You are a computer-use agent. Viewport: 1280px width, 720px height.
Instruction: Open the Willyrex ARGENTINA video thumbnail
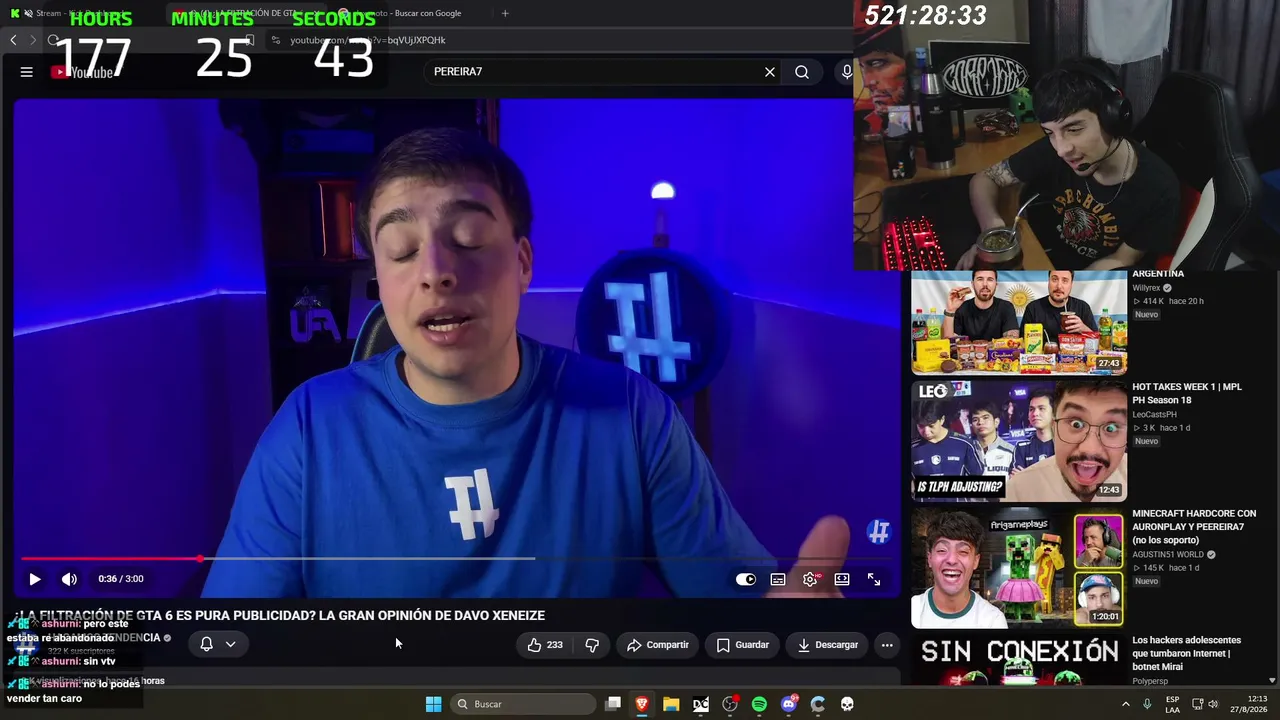1019,322
